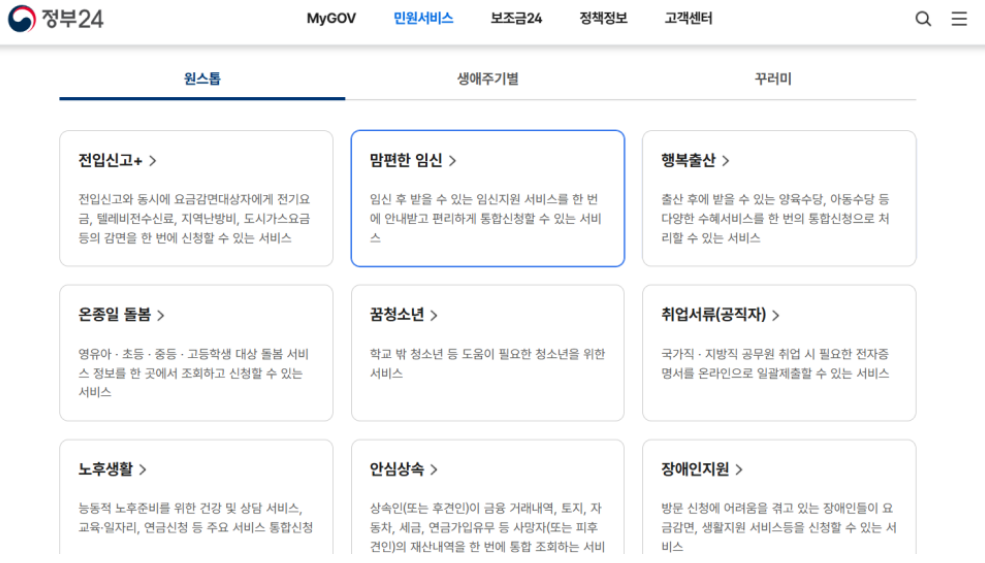Open the 취업서류(공직자) service link

point(720,315)
